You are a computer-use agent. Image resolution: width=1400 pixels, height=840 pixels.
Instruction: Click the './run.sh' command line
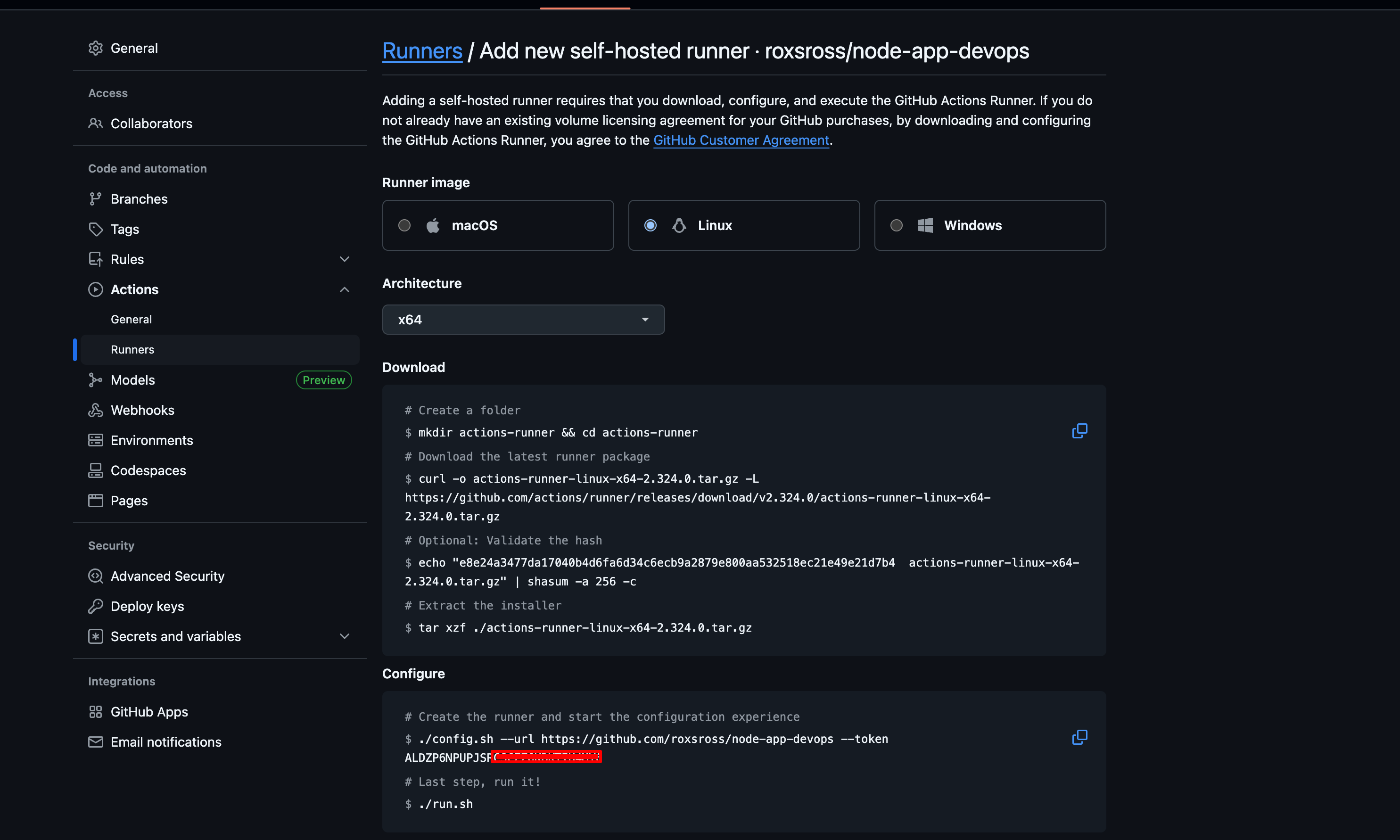(445, 804)
